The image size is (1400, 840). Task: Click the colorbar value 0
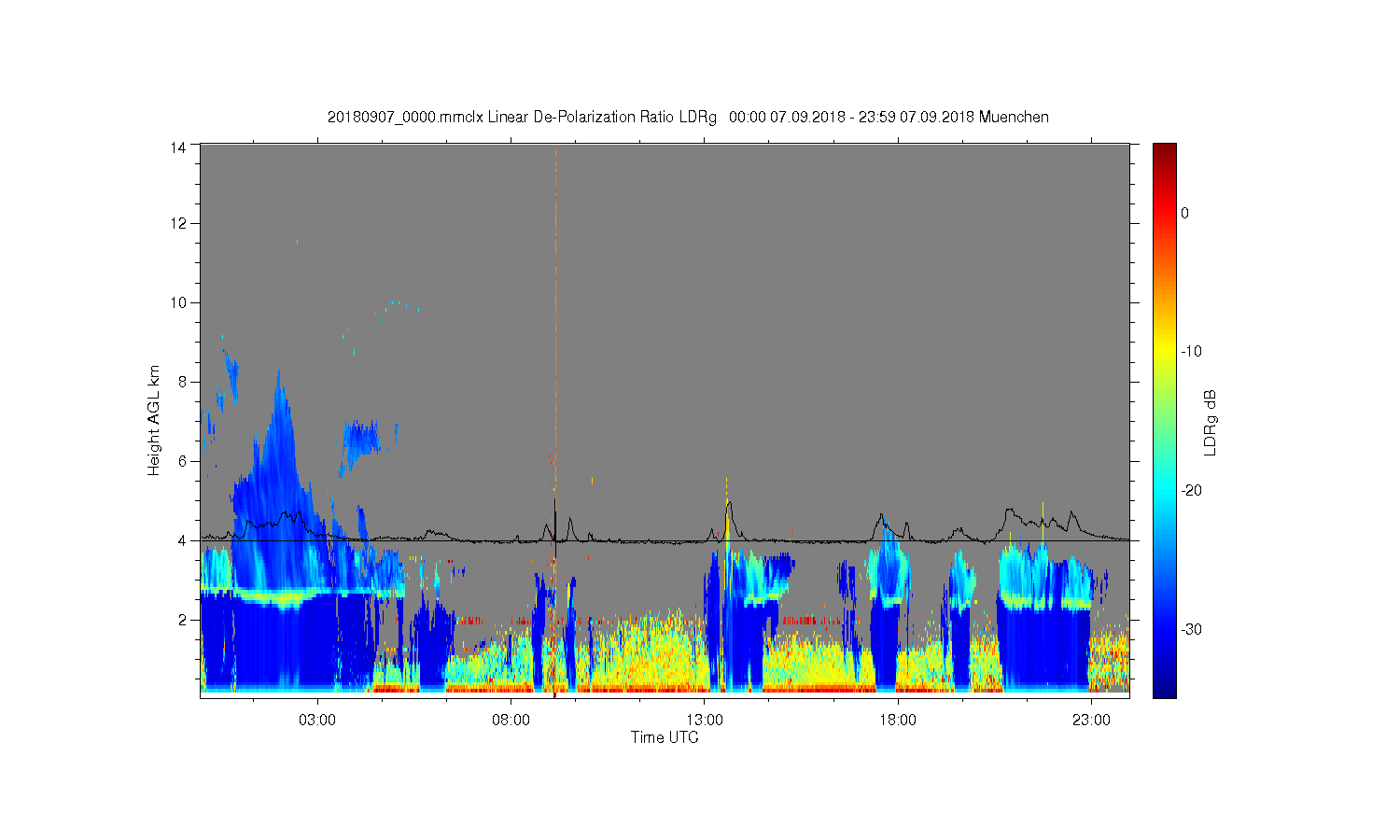(x=1185, y=213)
